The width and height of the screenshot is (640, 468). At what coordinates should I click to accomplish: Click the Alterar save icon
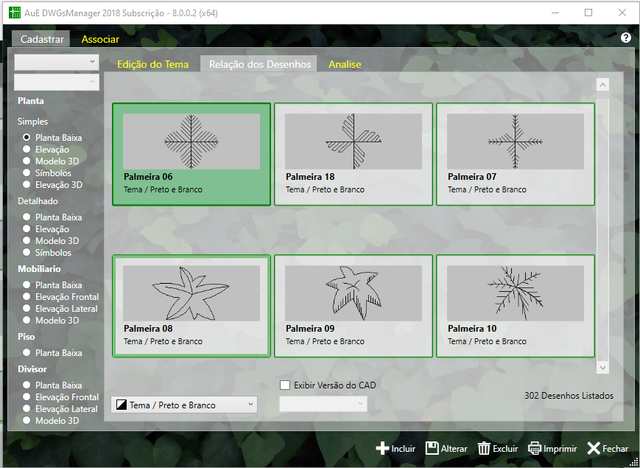[x=432, y=449]
